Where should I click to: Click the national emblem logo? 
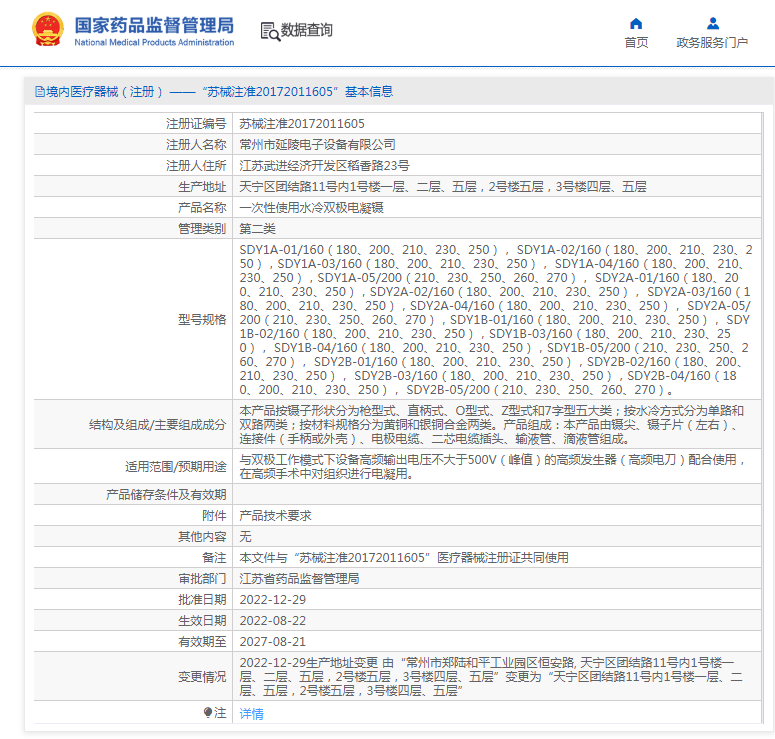tap(48, 30)
